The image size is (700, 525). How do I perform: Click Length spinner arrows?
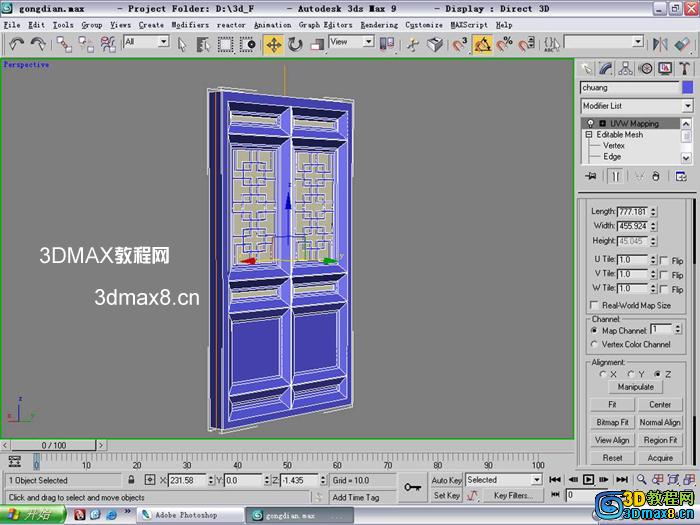click(653, 212)
